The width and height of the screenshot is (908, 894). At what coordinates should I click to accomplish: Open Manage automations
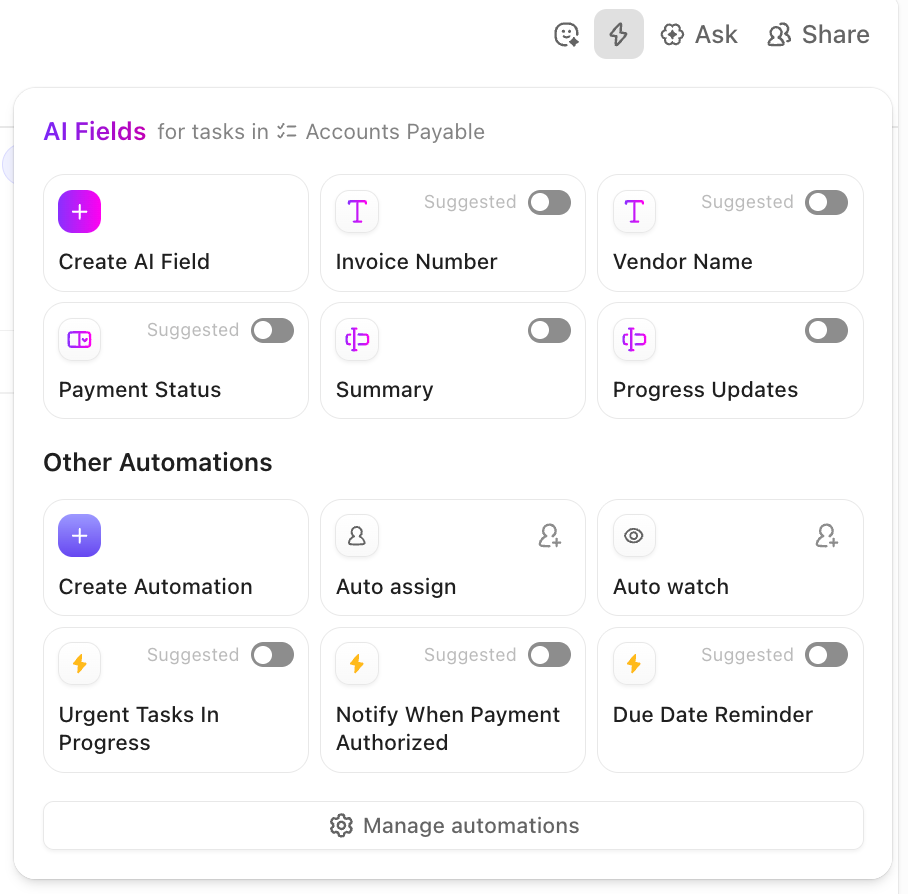452,825
